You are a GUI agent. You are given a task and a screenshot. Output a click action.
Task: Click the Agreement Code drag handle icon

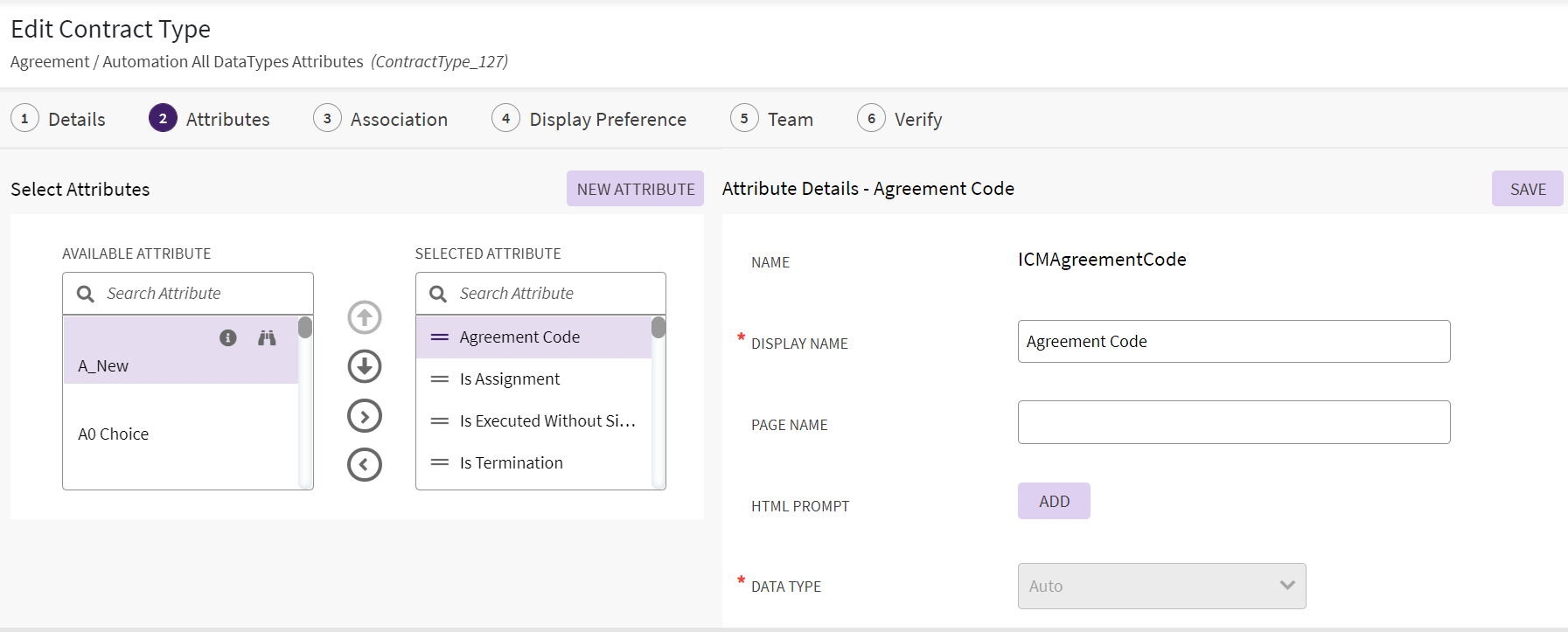pyautogui.click(x=439, y=337)
